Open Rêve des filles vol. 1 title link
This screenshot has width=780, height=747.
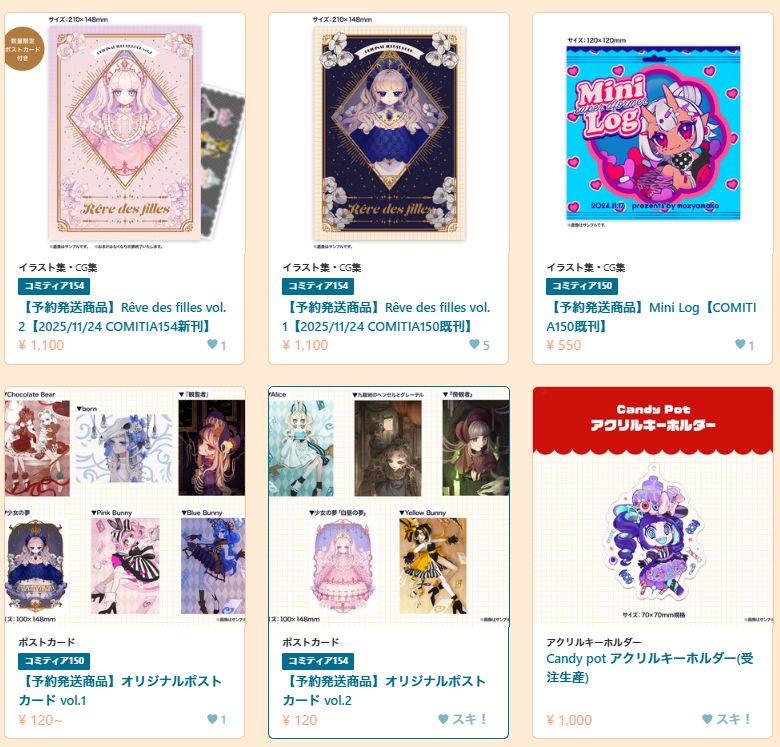coord(386,317)
